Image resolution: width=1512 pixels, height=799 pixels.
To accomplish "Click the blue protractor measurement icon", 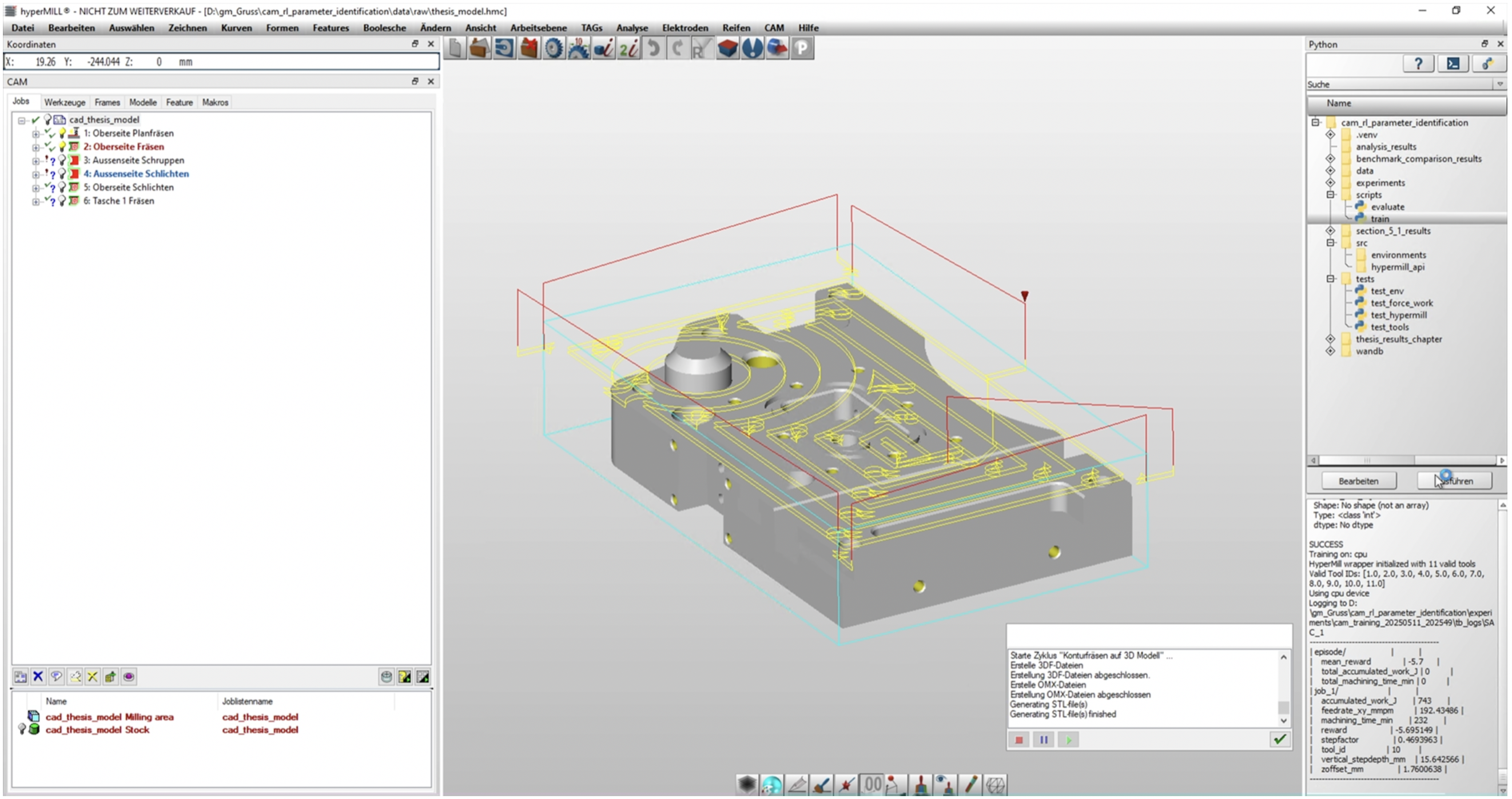I will click(x=753, y=48).
